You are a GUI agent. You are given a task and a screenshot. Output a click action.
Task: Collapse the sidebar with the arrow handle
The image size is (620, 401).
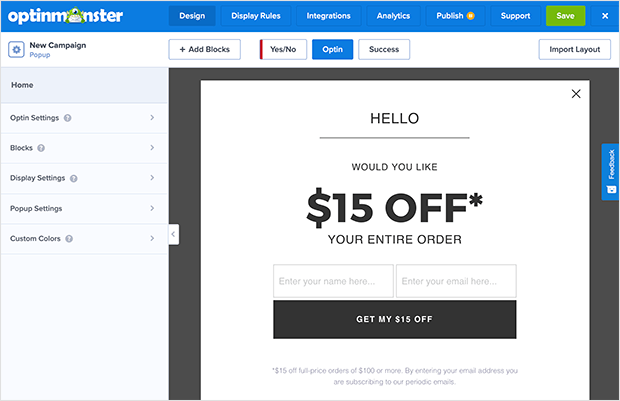[174, 234]
